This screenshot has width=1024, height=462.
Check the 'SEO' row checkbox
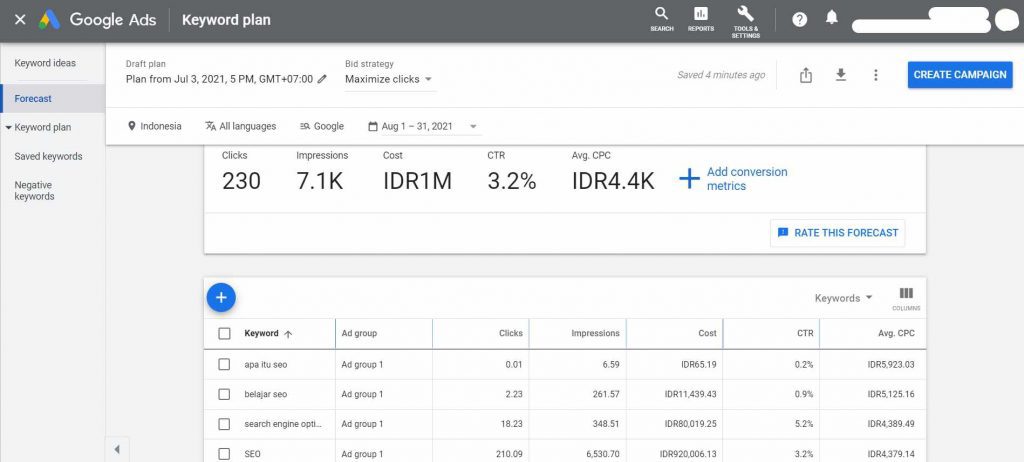click(x=224, y=454)
